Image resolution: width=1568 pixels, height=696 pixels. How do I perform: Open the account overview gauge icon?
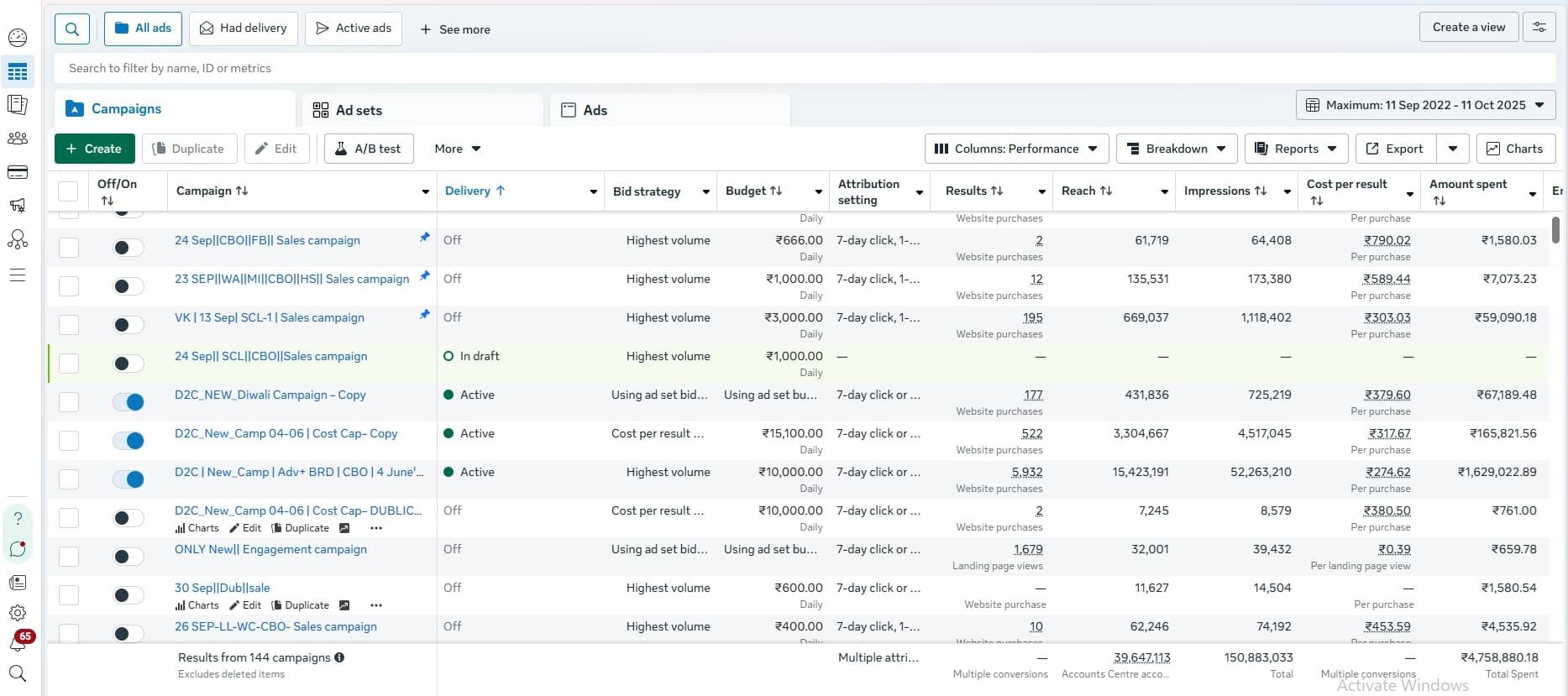(18, 37)
